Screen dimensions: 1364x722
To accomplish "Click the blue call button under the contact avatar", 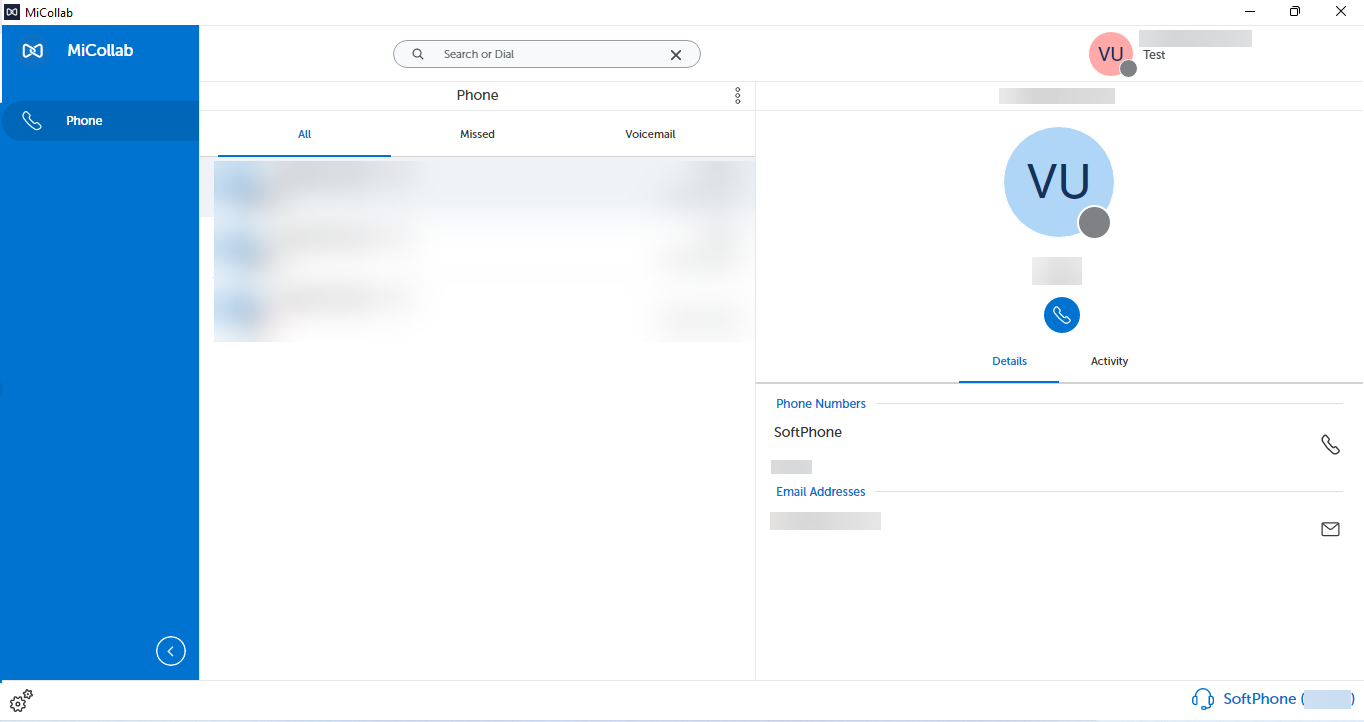I will coord(1061,315).
